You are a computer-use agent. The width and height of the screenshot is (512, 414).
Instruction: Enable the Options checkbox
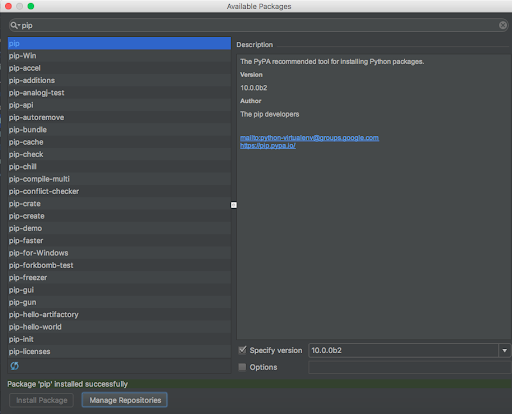(x=242, y=367)
